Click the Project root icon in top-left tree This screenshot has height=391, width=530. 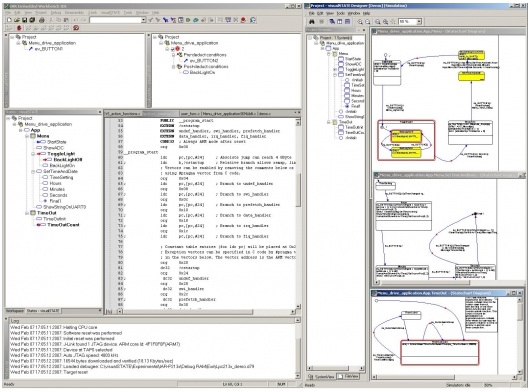click(18, 37)
